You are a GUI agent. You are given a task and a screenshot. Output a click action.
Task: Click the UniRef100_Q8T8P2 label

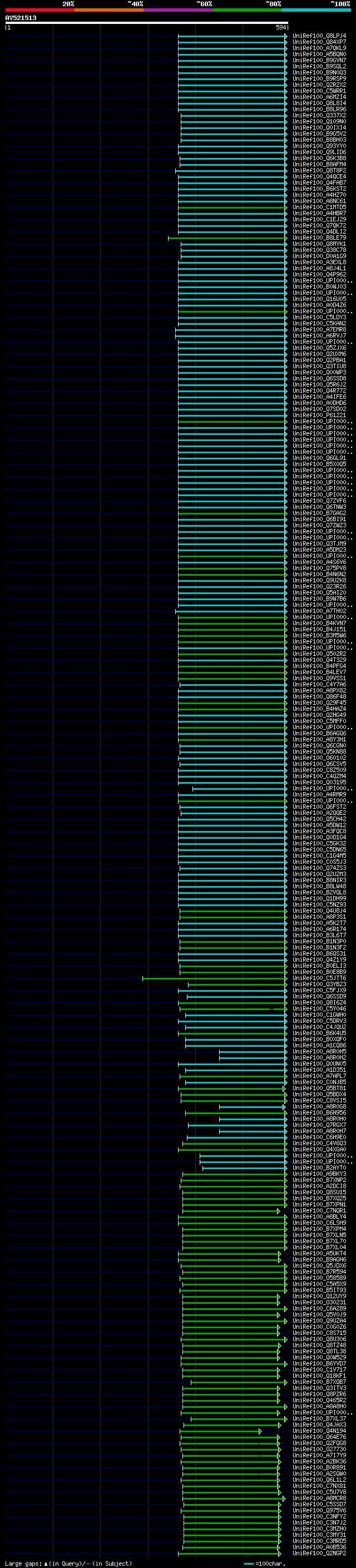319,170
